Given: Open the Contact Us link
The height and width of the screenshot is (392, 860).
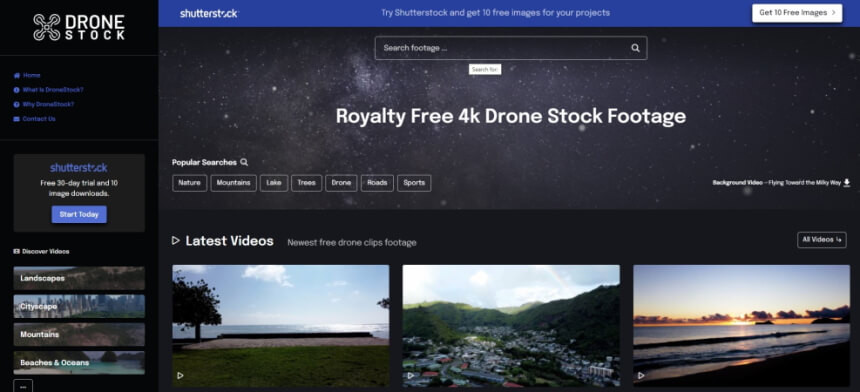Looking at the screenshot, I should [38, 119].
